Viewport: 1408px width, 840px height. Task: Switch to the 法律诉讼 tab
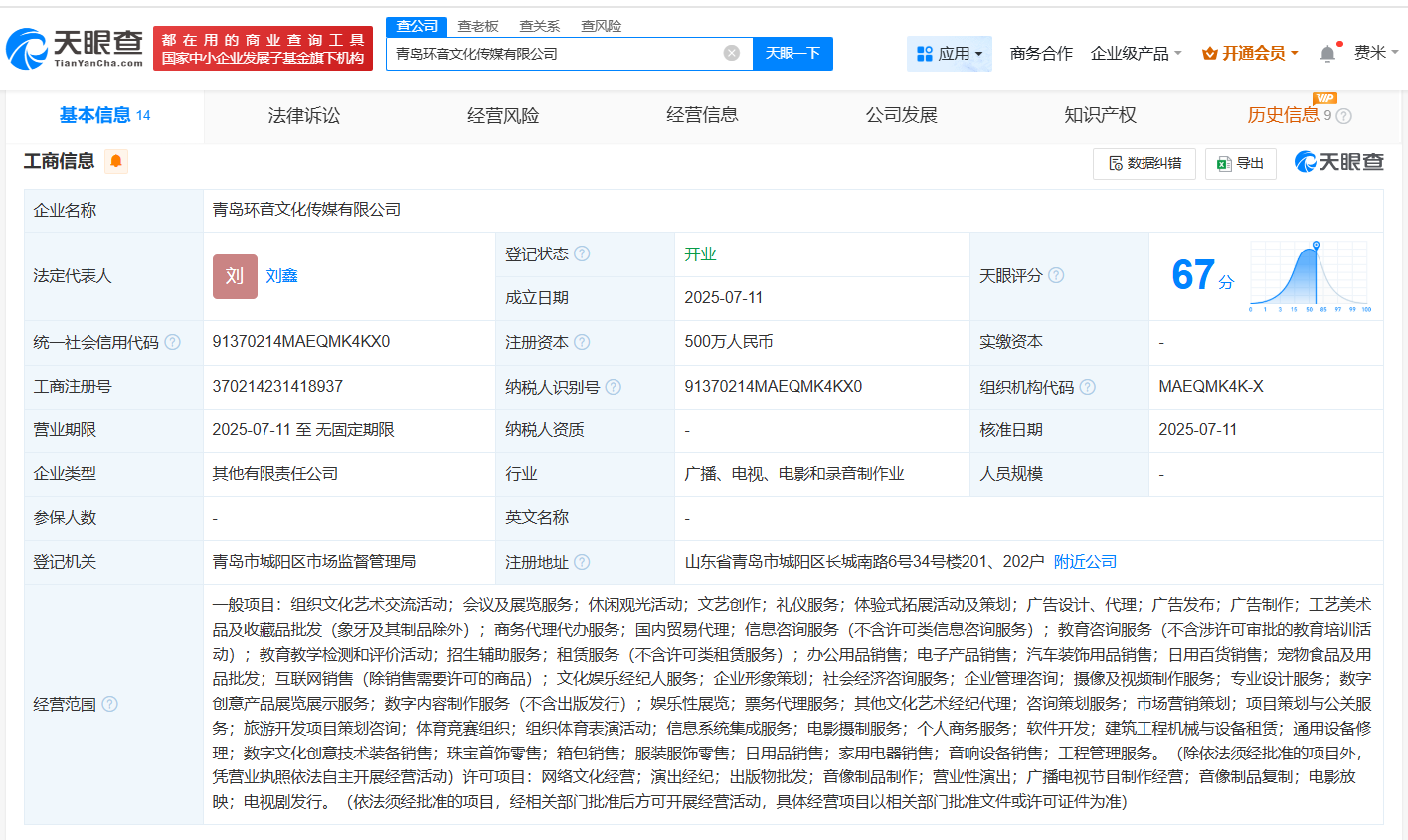coord(304,116)
